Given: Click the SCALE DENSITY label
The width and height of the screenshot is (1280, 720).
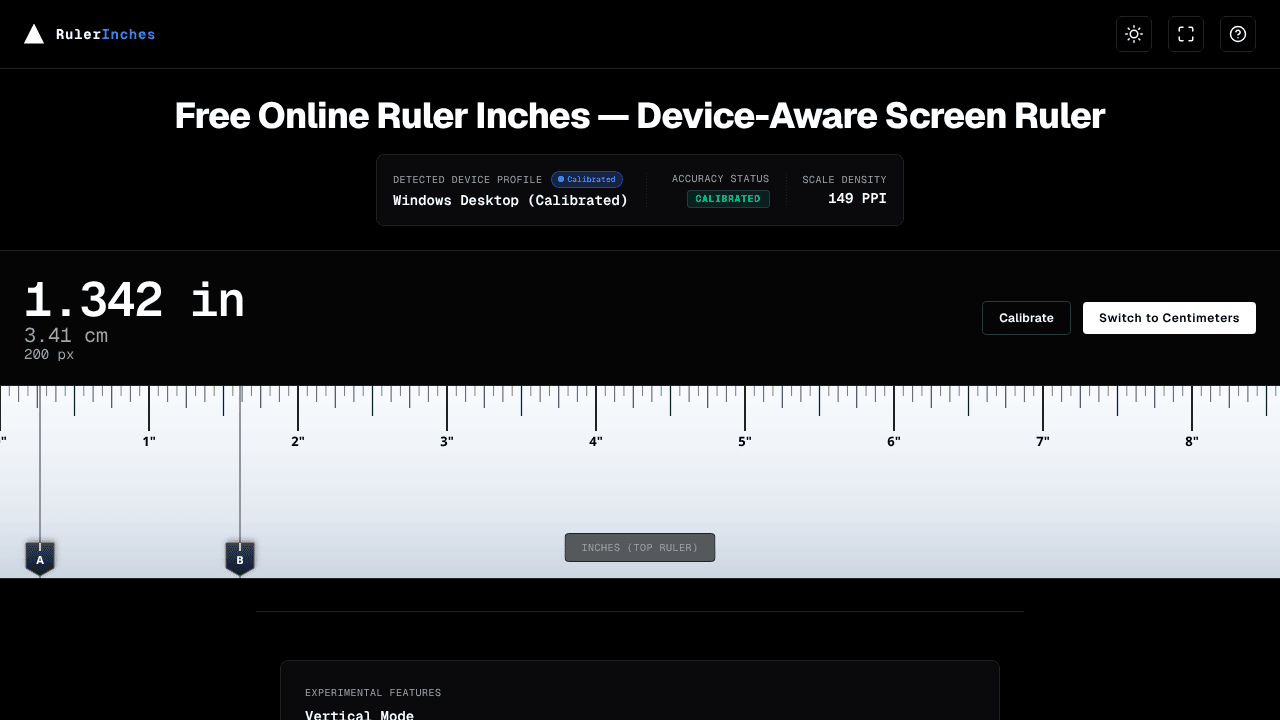Looking at the screenshot, I should point(844,180).
